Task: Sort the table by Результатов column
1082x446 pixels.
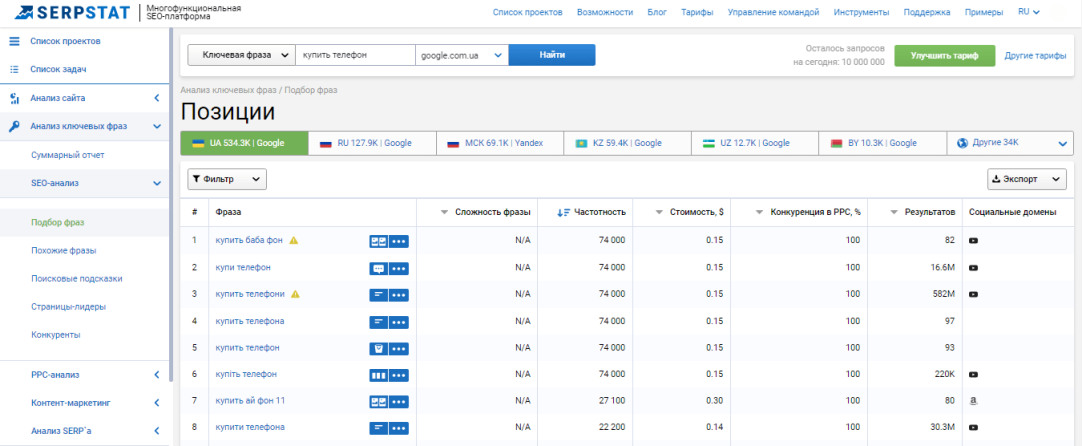Action: tap(919, 212)
